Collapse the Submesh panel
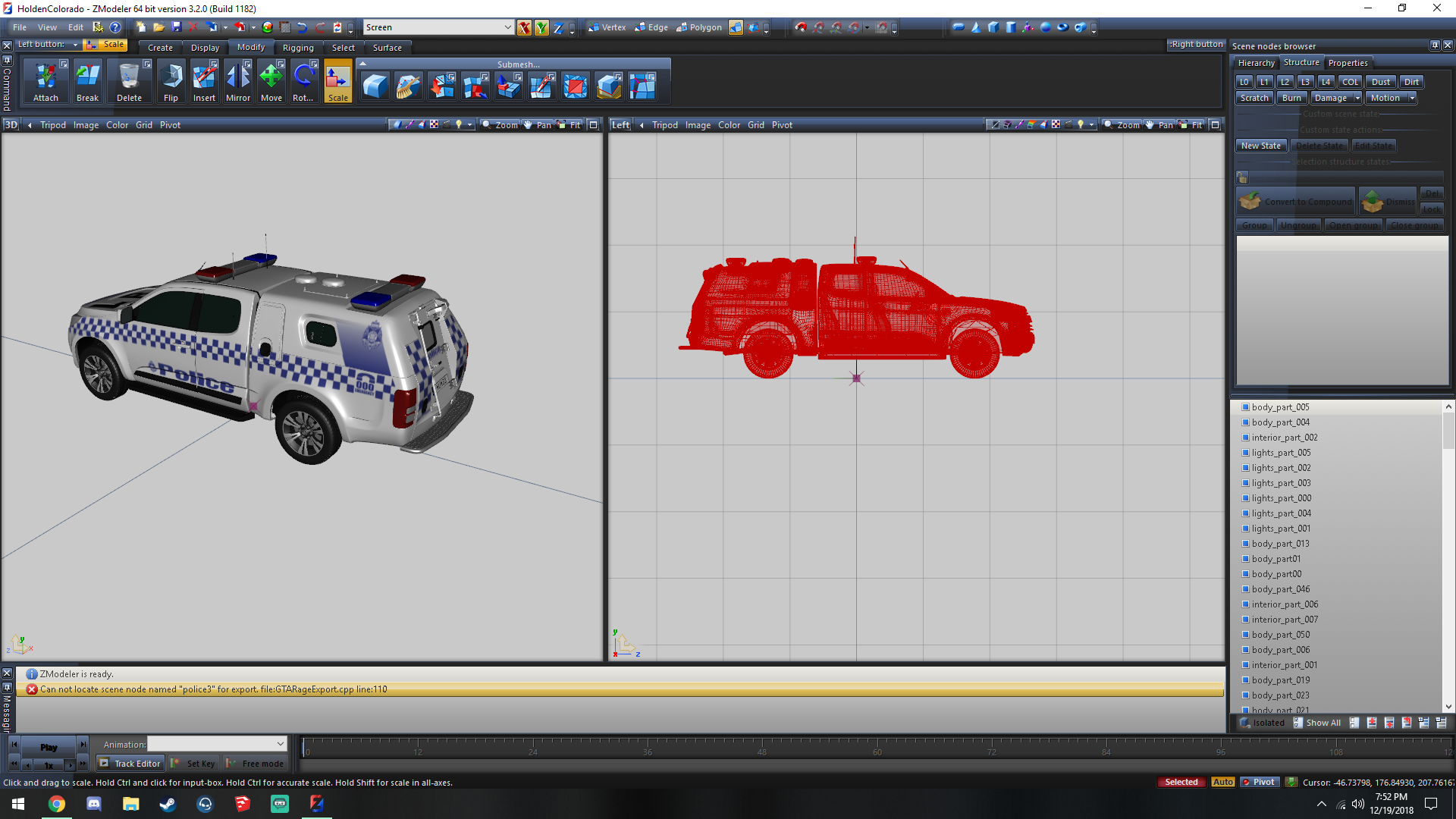1456x819 pixels. [362, 64]
